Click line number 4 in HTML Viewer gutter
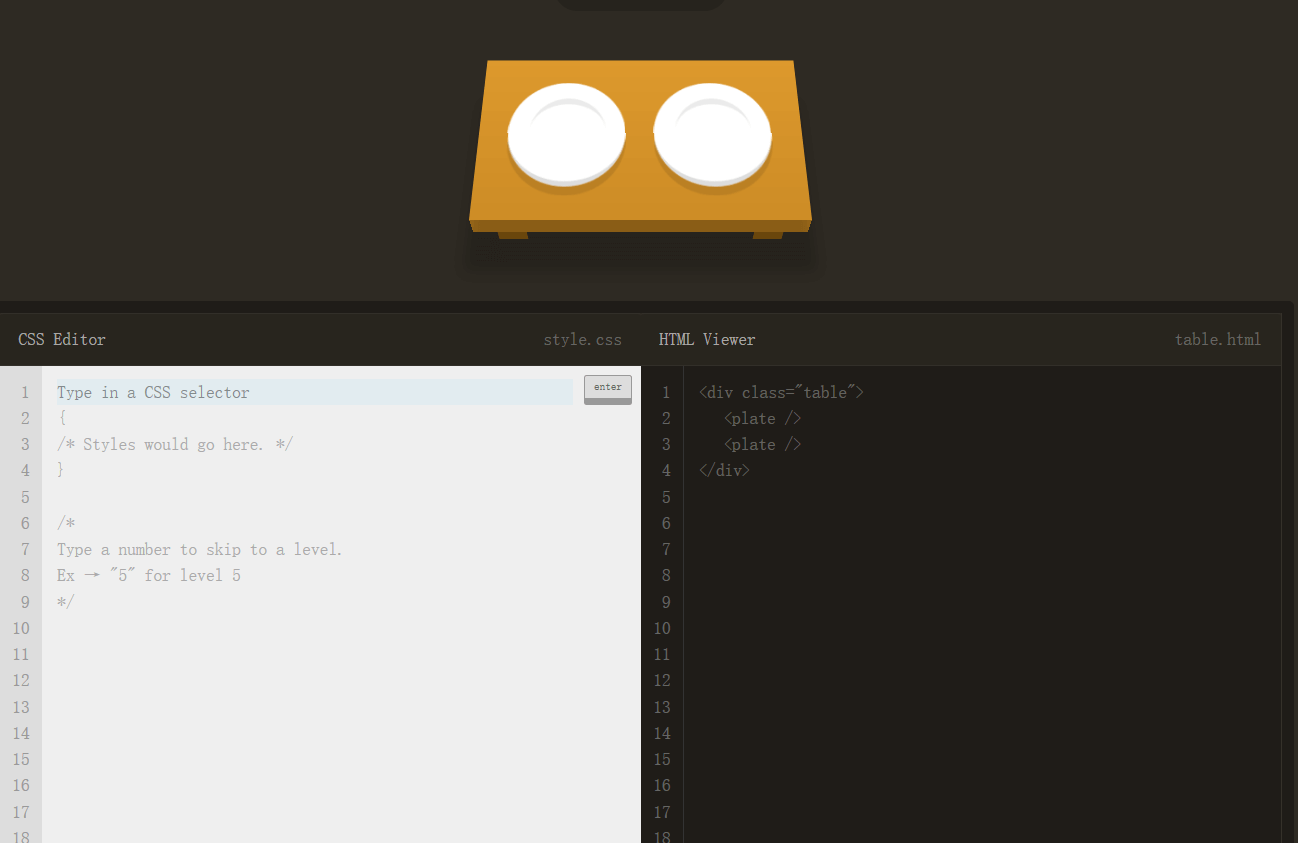Viewport: 1298px width, 843px height. coord(666,470)
